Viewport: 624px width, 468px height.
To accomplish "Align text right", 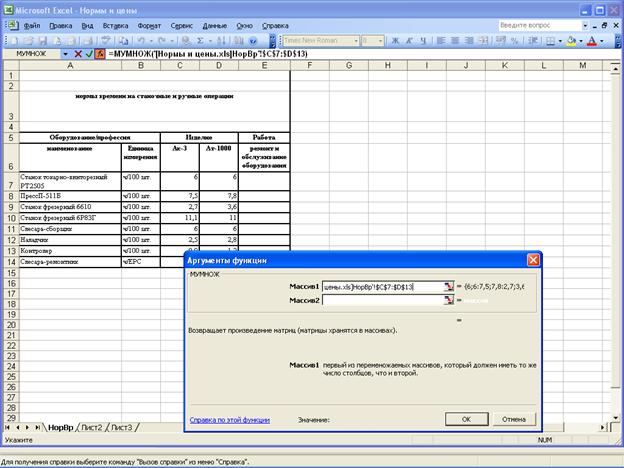I will (x=469, y=41).
